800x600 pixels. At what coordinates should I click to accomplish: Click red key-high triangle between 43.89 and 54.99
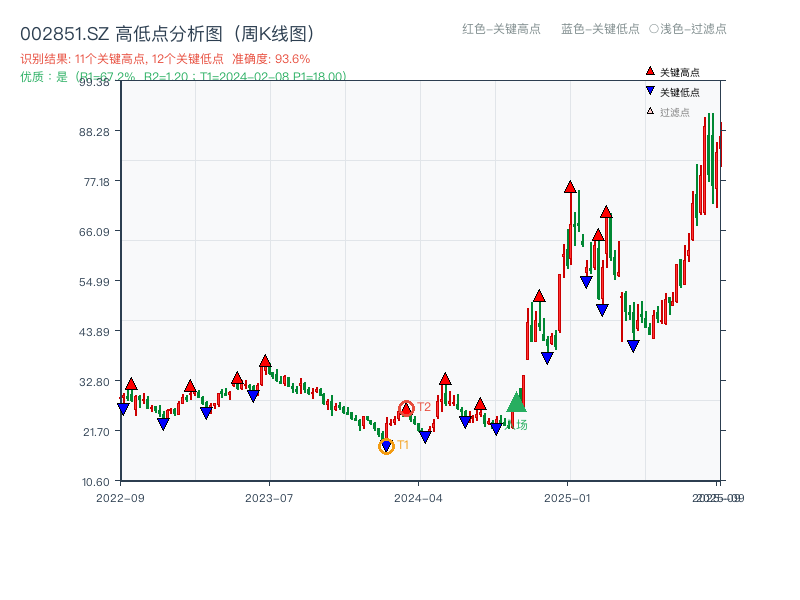(x=539, y=296)
